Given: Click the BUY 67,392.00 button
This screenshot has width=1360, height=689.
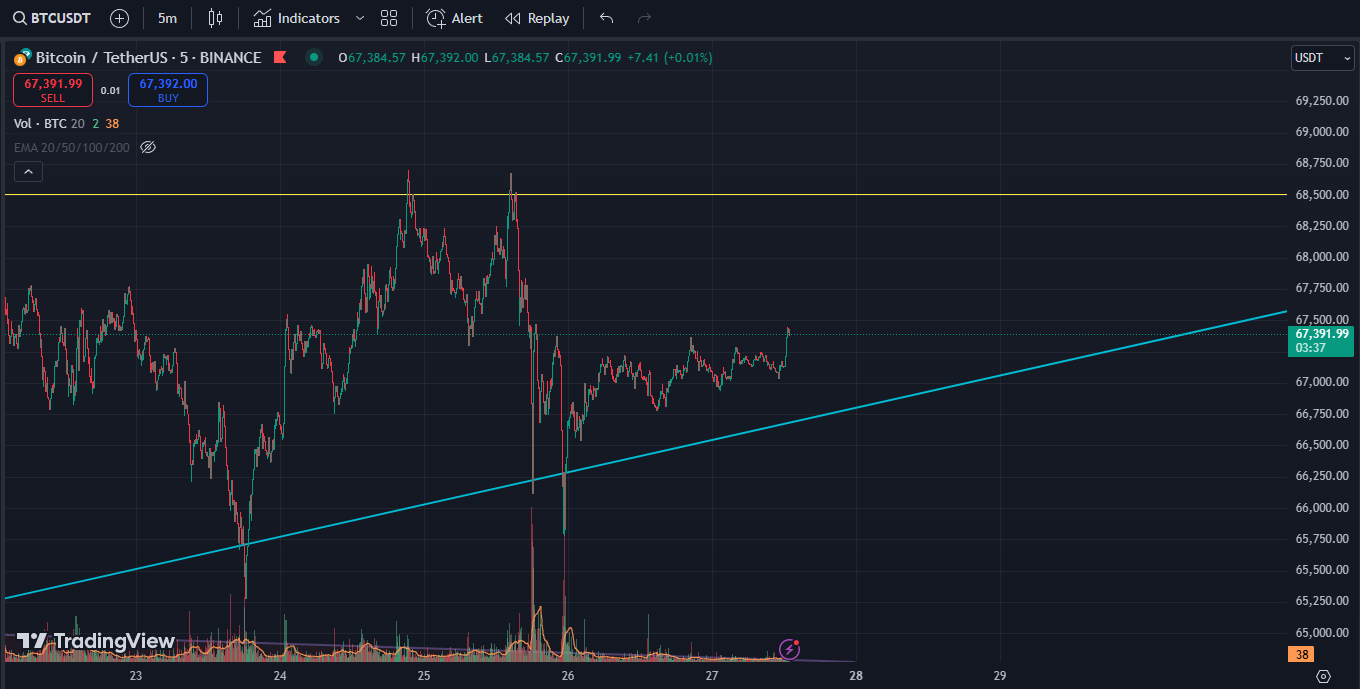Looking at the screenshot, I should point(167,90).
